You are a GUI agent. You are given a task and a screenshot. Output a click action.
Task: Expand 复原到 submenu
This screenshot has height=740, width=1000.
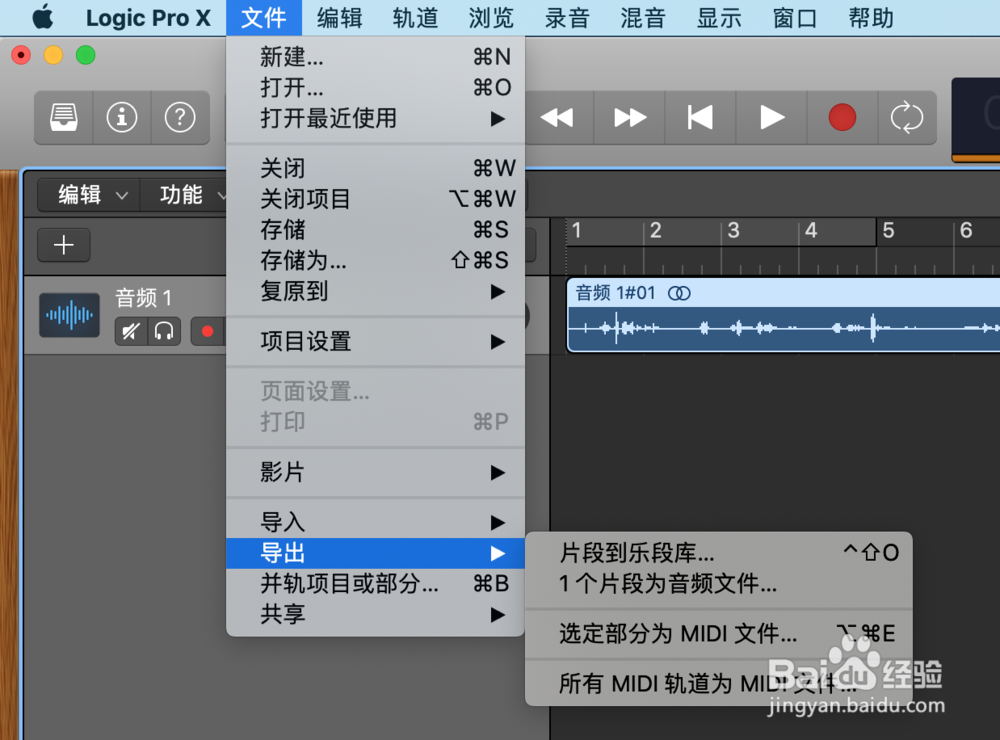tap(376, 292)
